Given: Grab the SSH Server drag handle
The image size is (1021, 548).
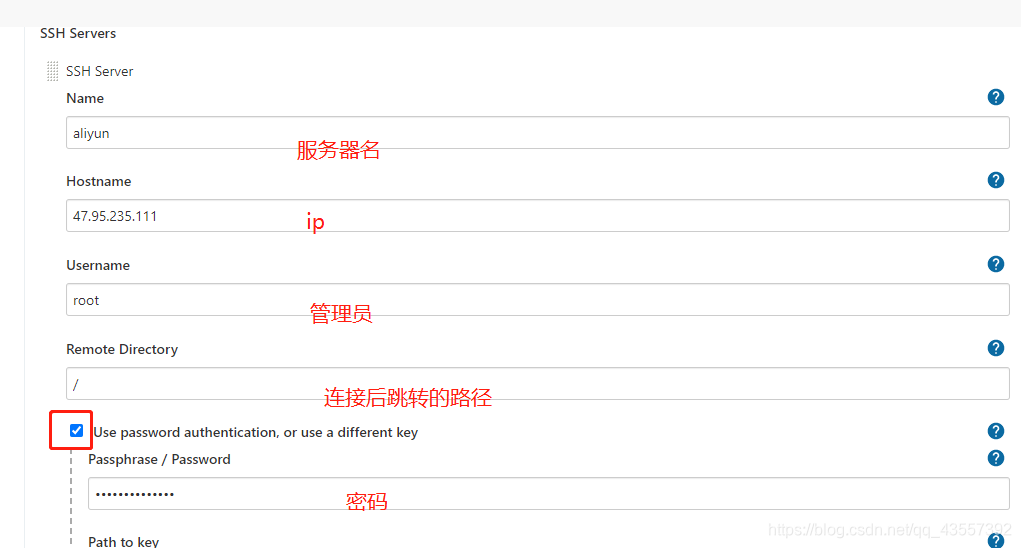Looking at the screenshot, I should tap(53, 71).
